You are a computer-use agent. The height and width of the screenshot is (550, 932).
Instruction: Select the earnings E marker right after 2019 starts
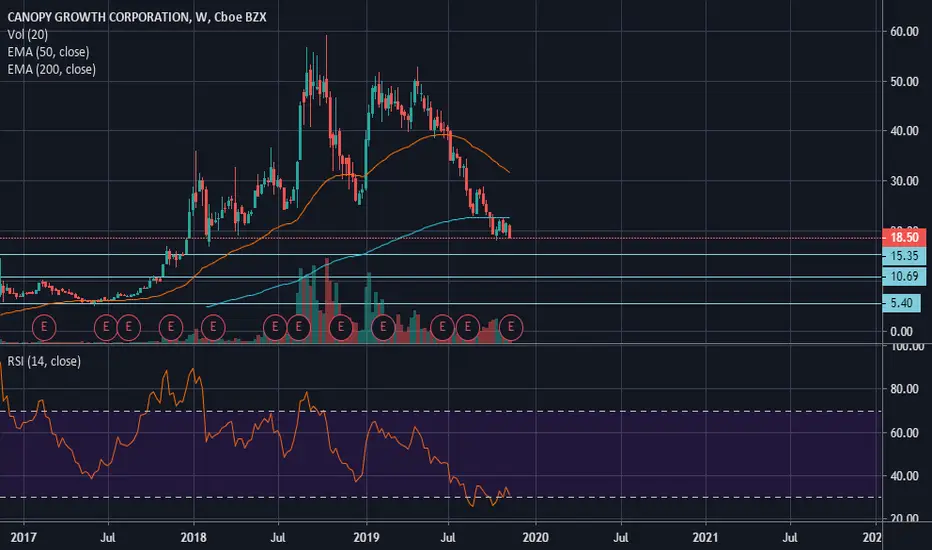(383, 327)
